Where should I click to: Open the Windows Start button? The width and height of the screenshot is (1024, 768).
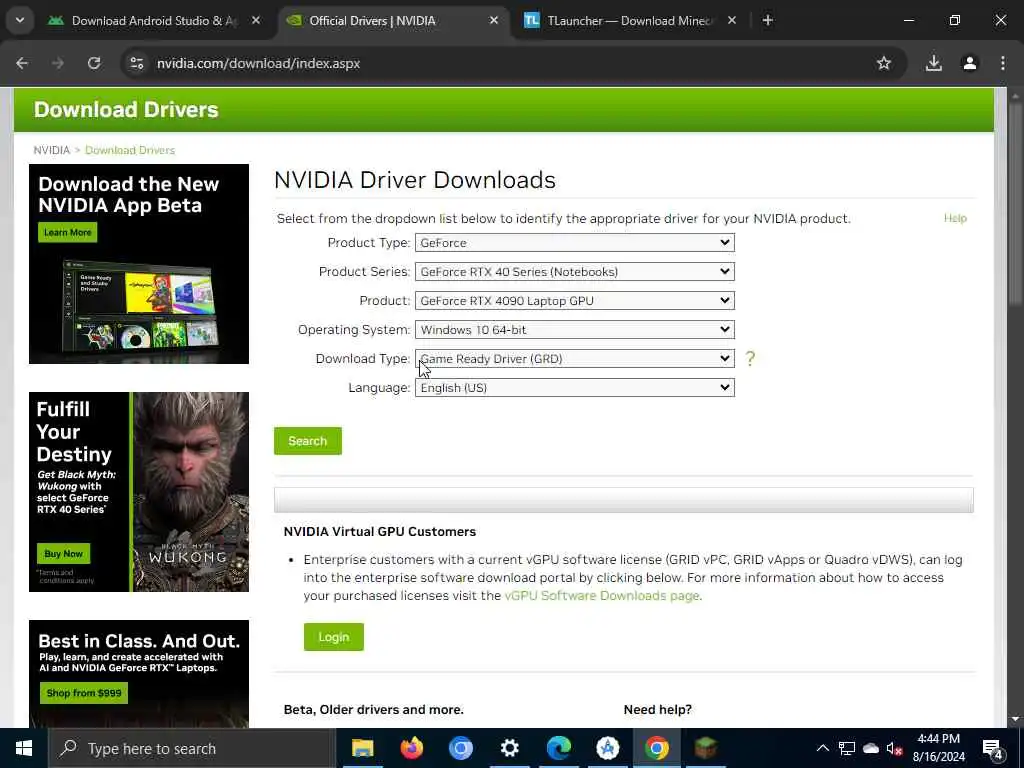(24, 748)
